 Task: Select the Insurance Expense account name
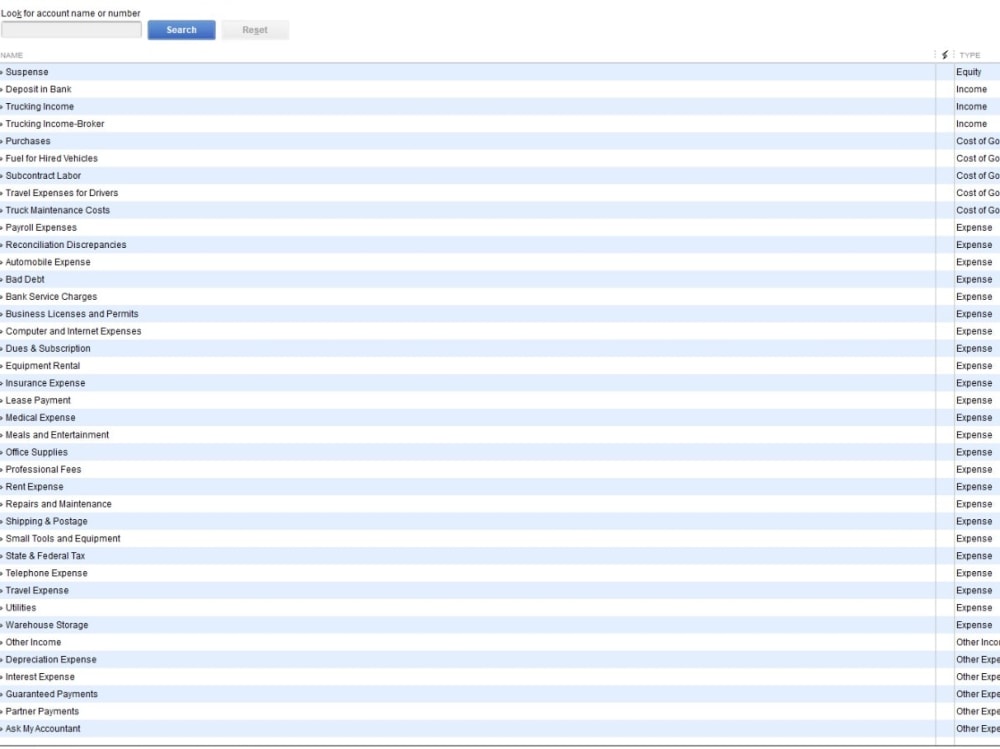coord(45,383)
